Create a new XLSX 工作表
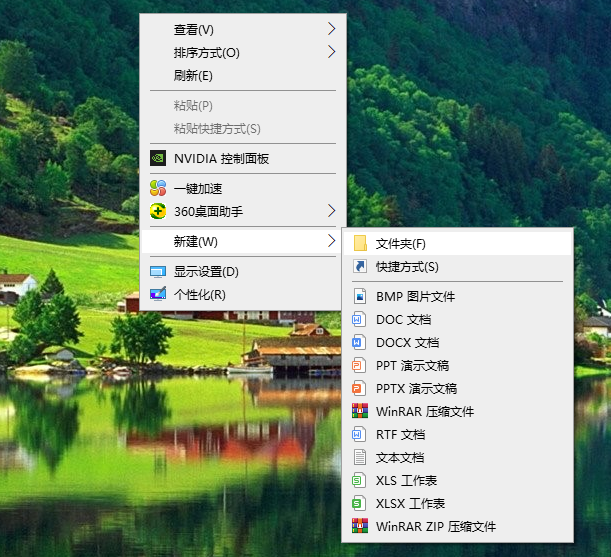 457,504
